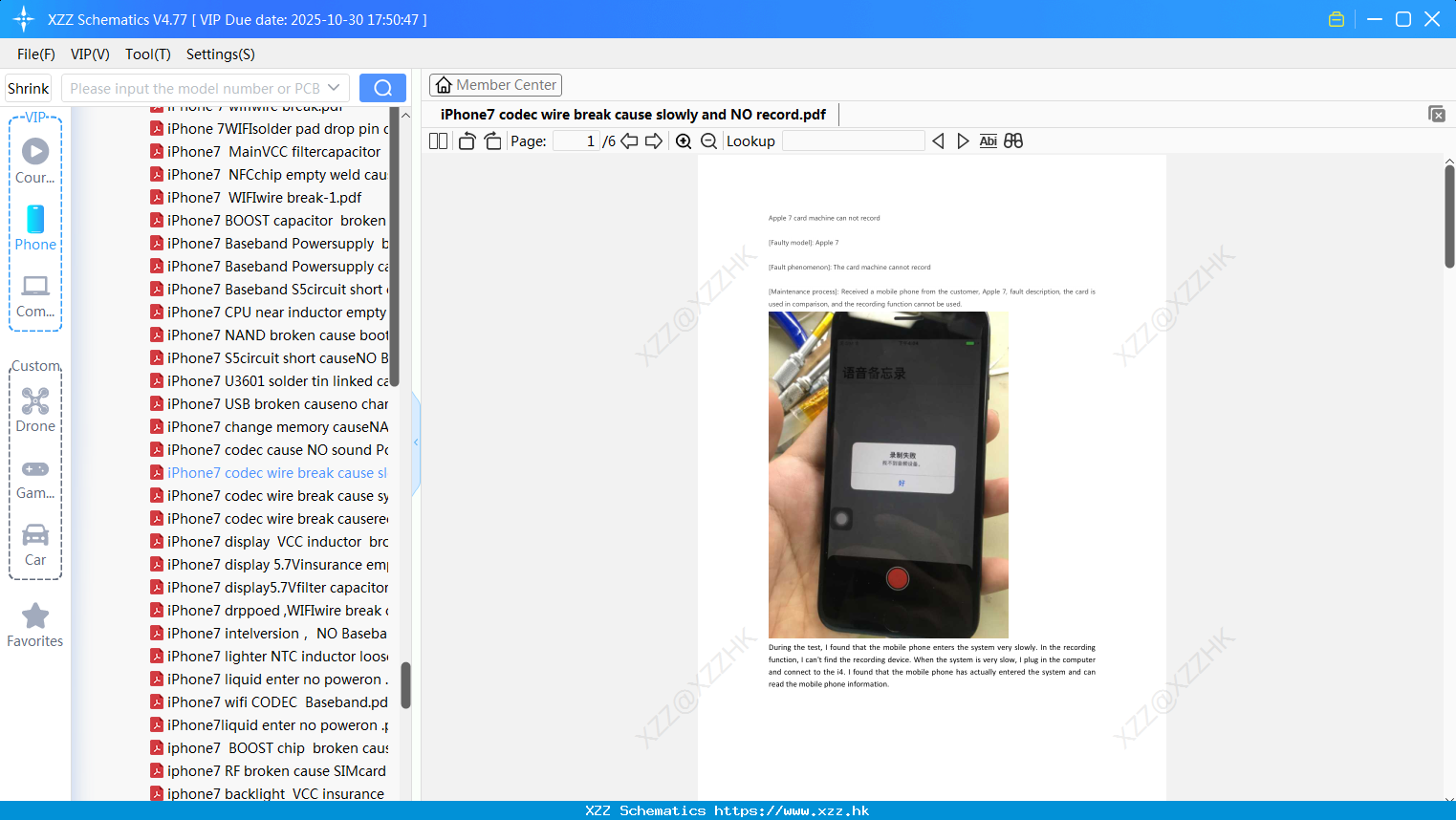Click the Lookup text field
The height and width of the screenshot is (820, 1456).
(854, 141)
